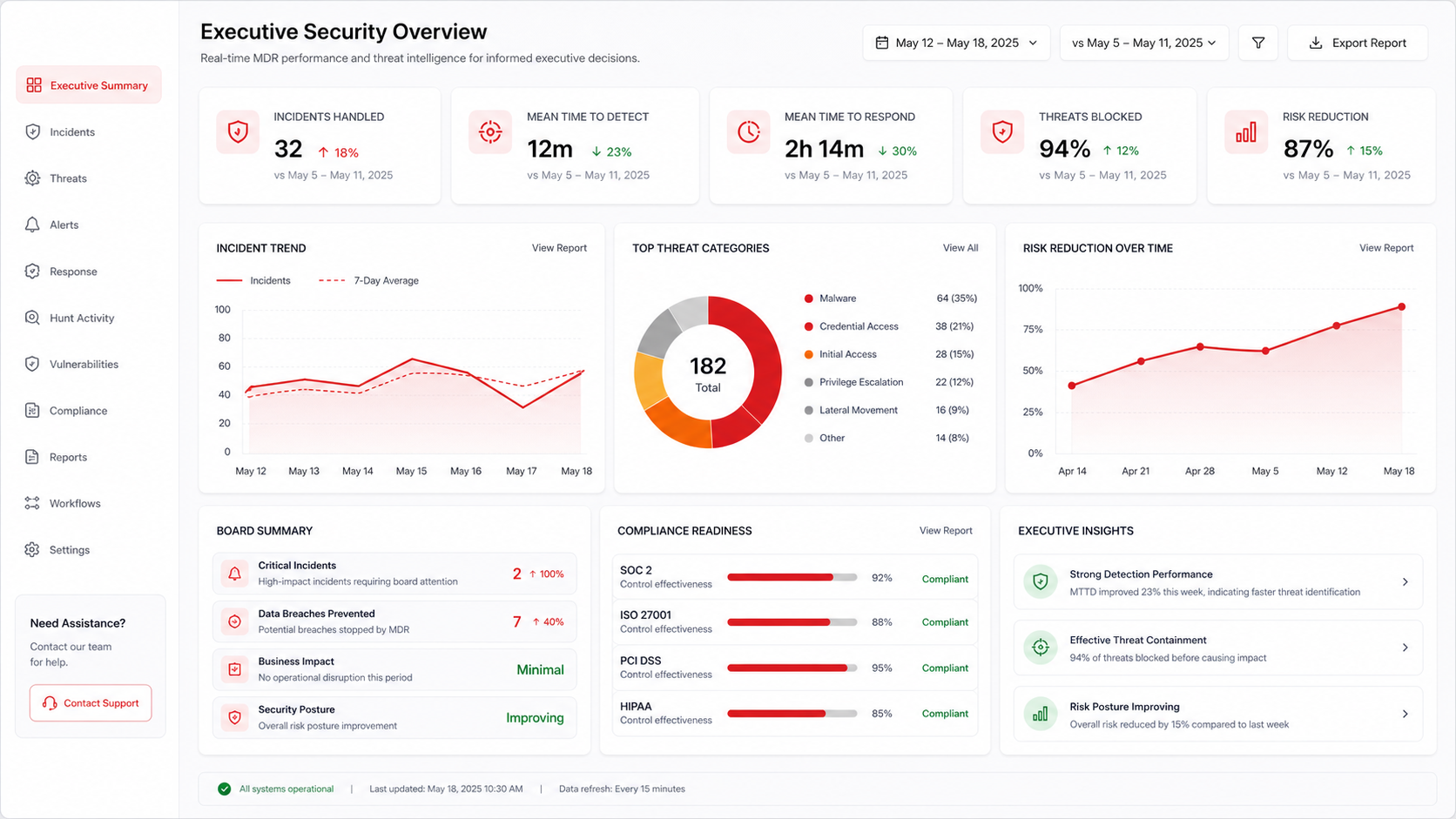Click the Effective Threat Containment target icon

pos(1040,648)
